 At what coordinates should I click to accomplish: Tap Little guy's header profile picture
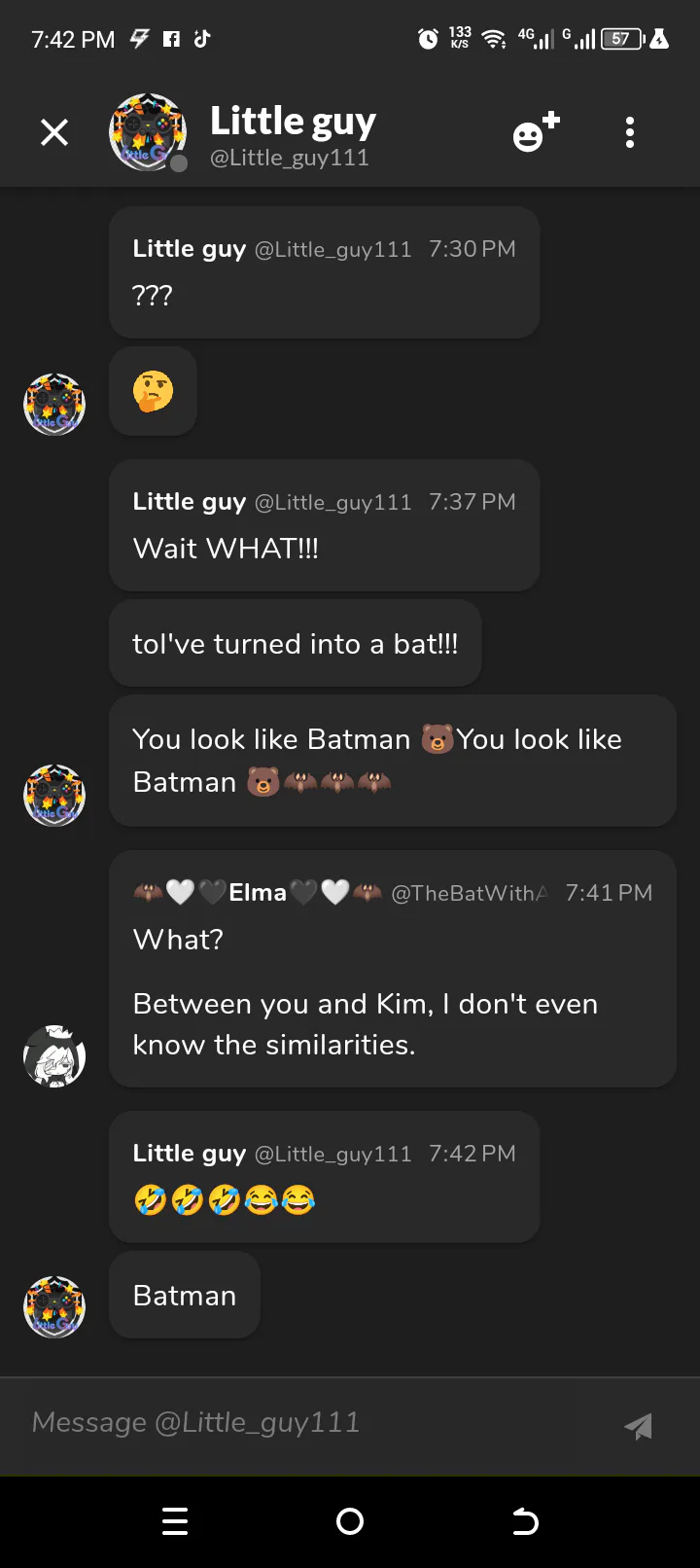coord(147,132)
